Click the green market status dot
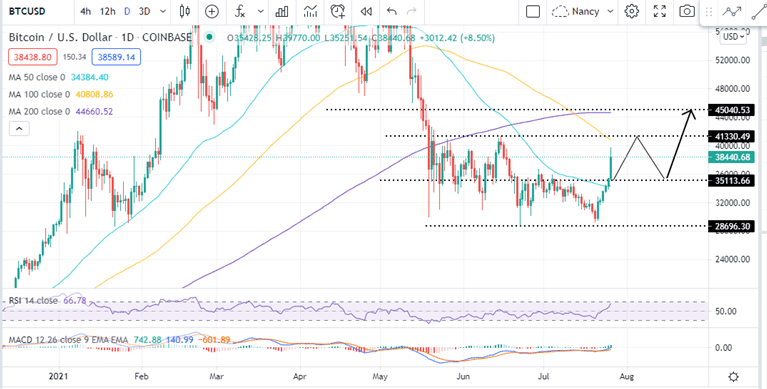Screen dimensions: 767x389 (210, 37)
